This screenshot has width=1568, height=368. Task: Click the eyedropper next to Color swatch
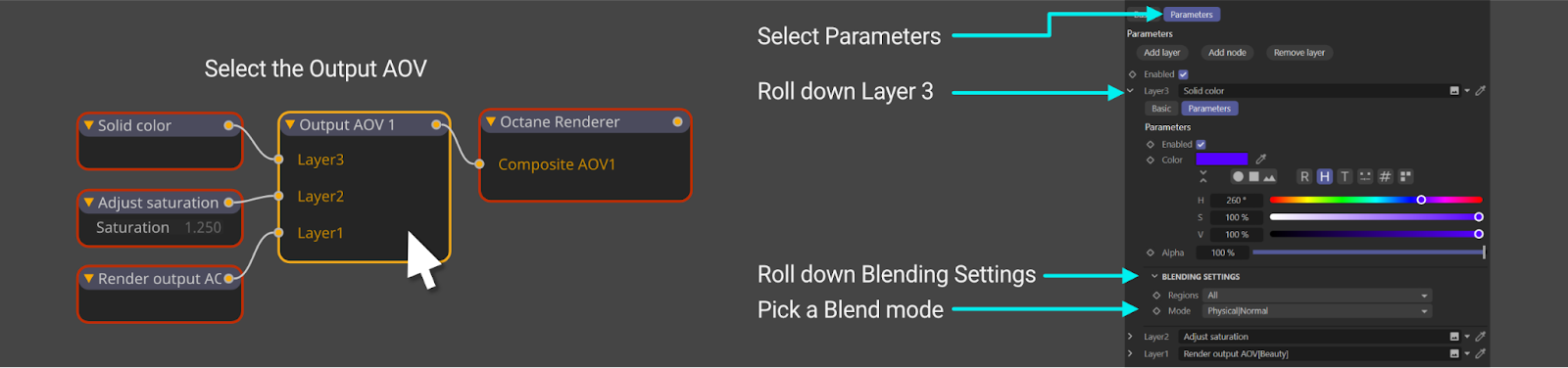click(x=1261, y=159)
